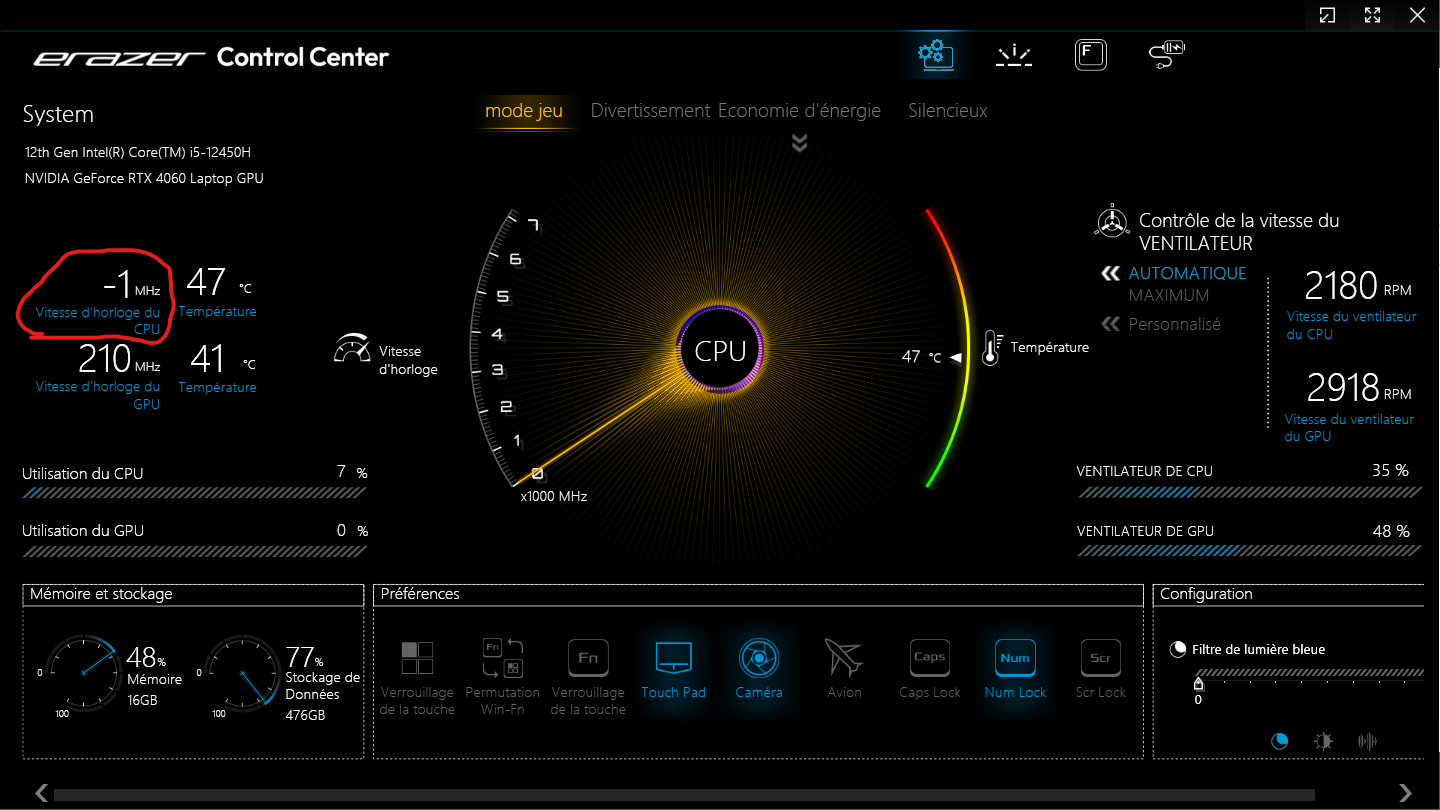Open the Fn key configuration panel
Viewport: 1440px width, 810px height.
click(1090, 55)
